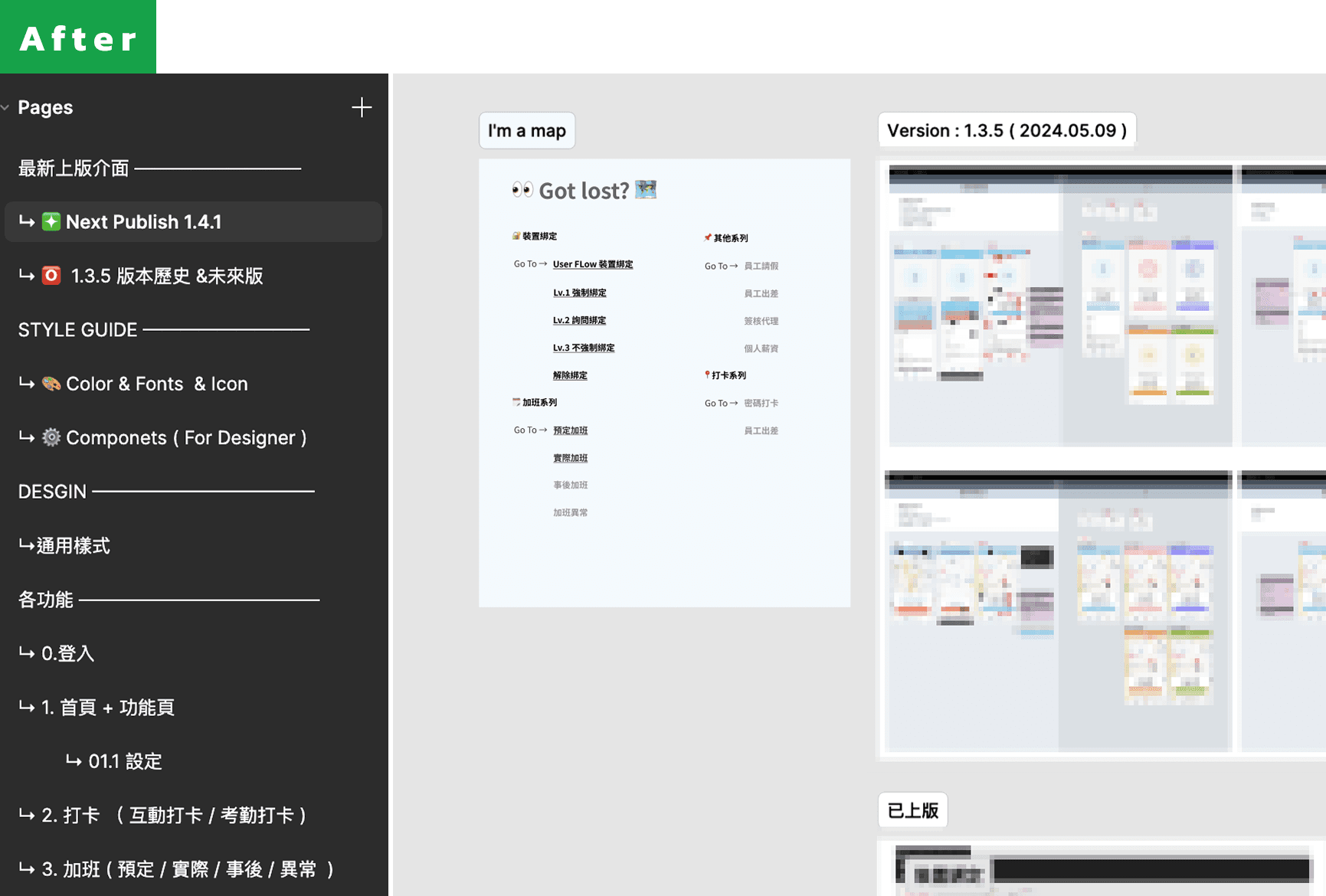Collapse the Pages section chevron
The width and height of the screenshot is (1326, 896).
(x=5, y=107)
